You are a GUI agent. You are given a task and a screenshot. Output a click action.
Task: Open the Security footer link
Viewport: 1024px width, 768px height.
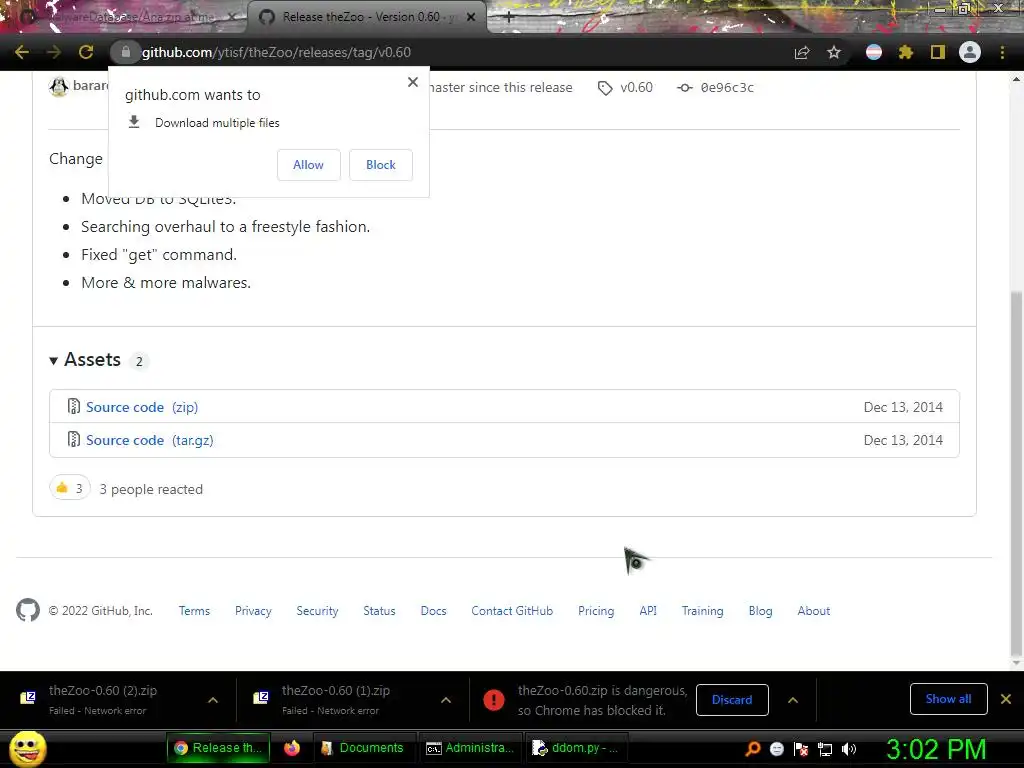(317, 611)
